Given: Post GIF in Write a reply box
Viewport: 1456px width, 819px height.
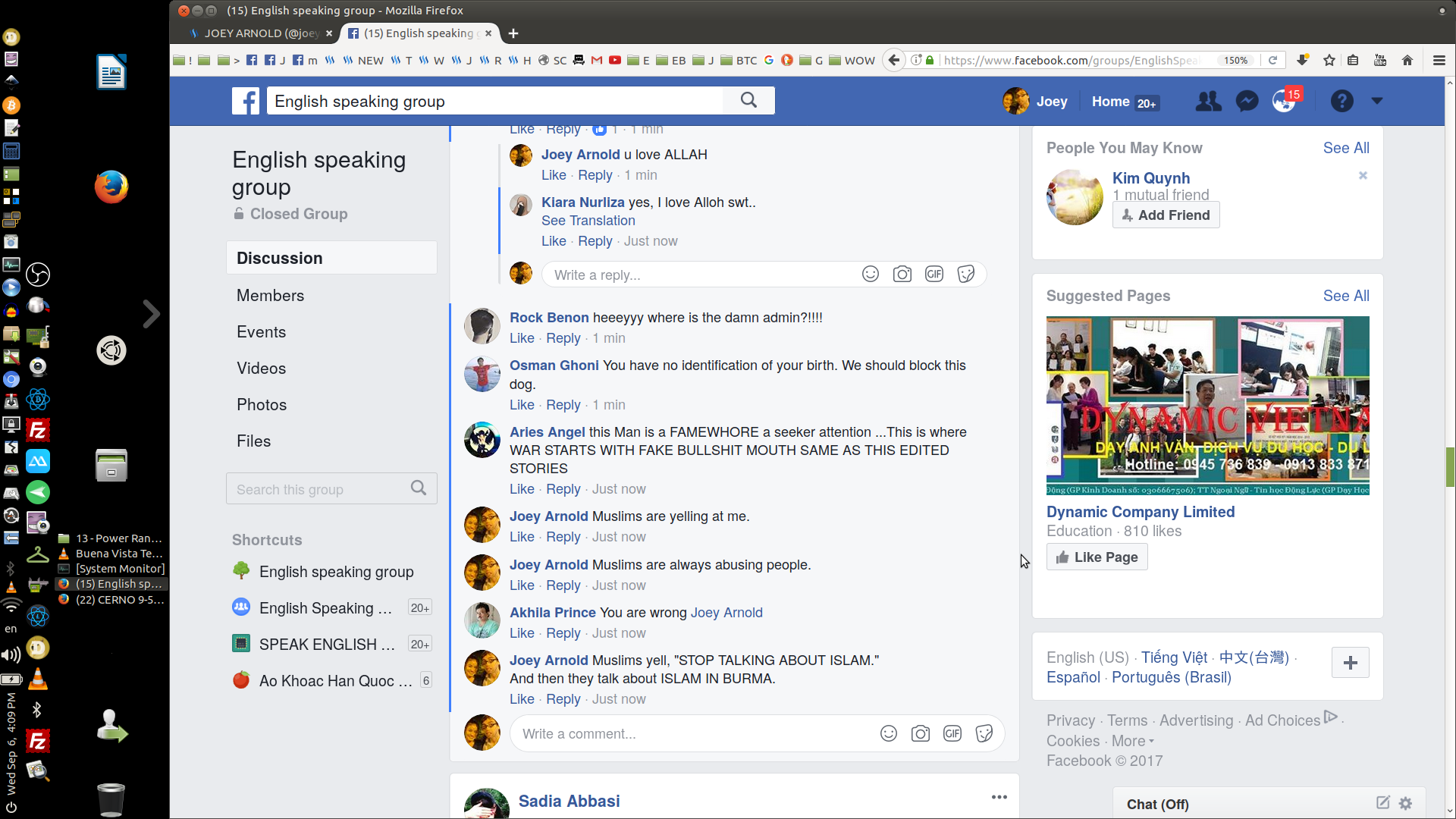Looking at the screenshot, I should click(934, 274).
